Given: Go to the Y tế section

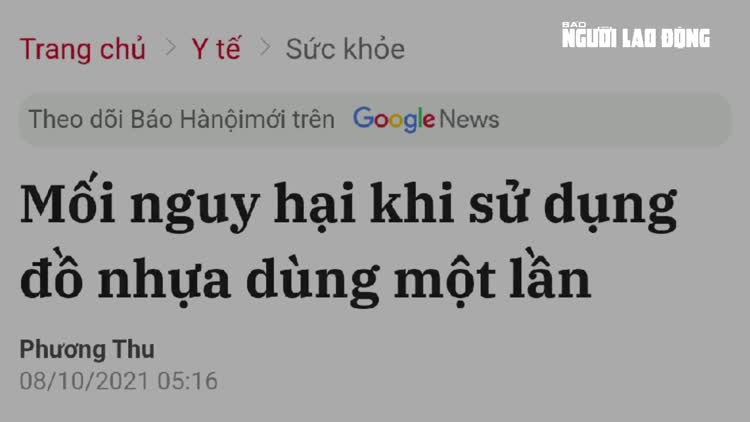Looking at the screenshot, I should (216, 48).
